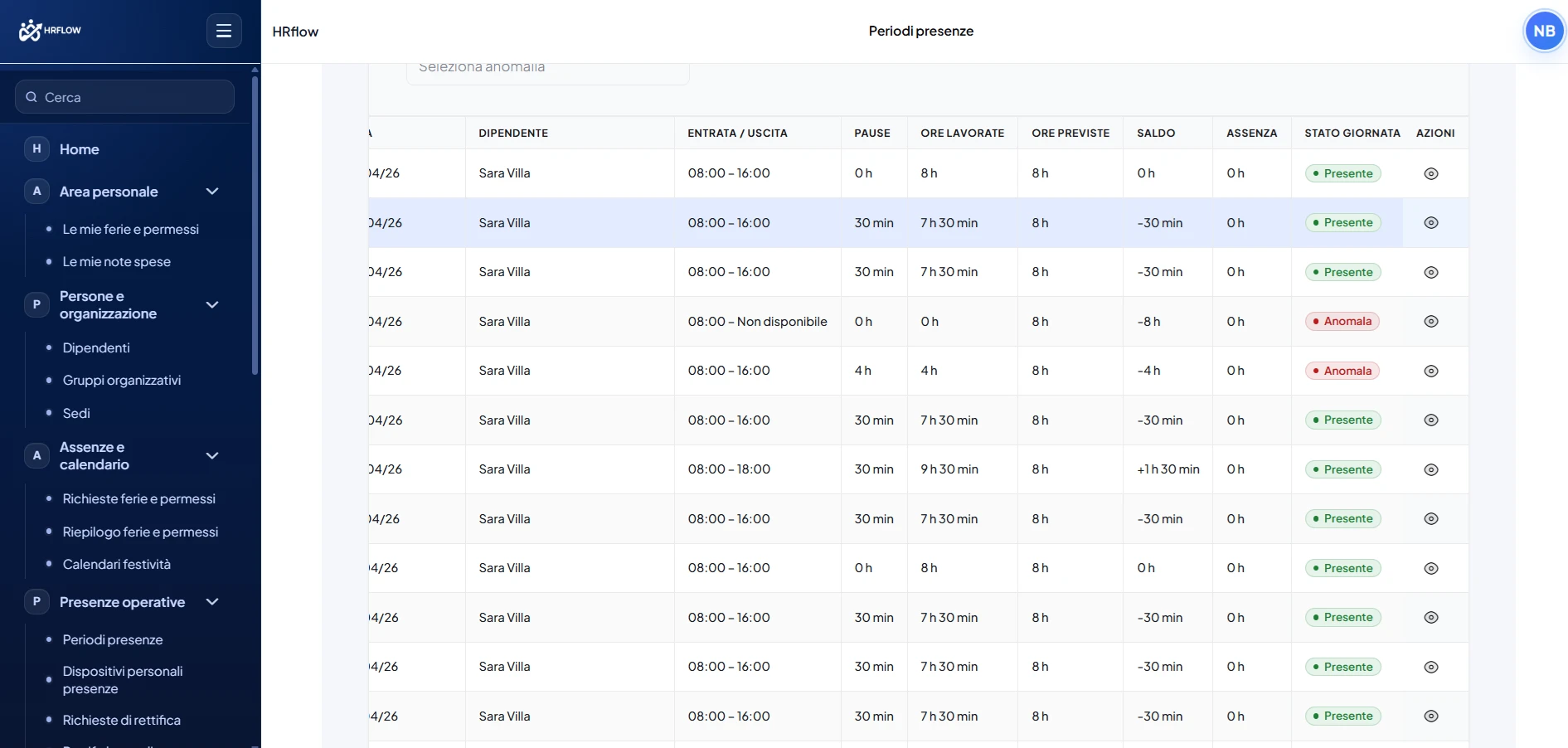The image size is (1568, 748).
Task: Collapse Assenze e calendario chevron
Action: pos(212,456)
